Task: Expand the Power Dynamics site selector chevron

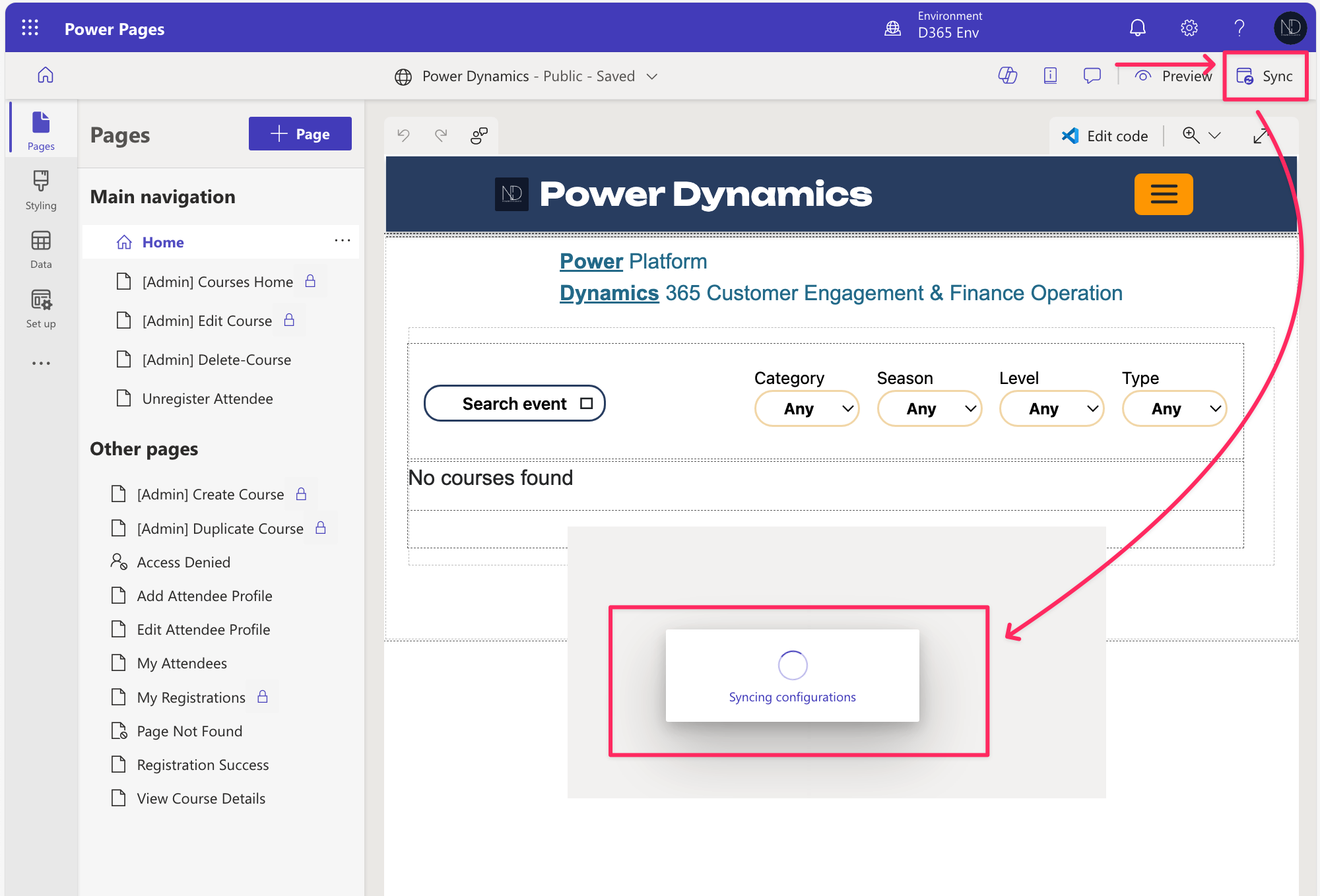Action: click(652, 77)
